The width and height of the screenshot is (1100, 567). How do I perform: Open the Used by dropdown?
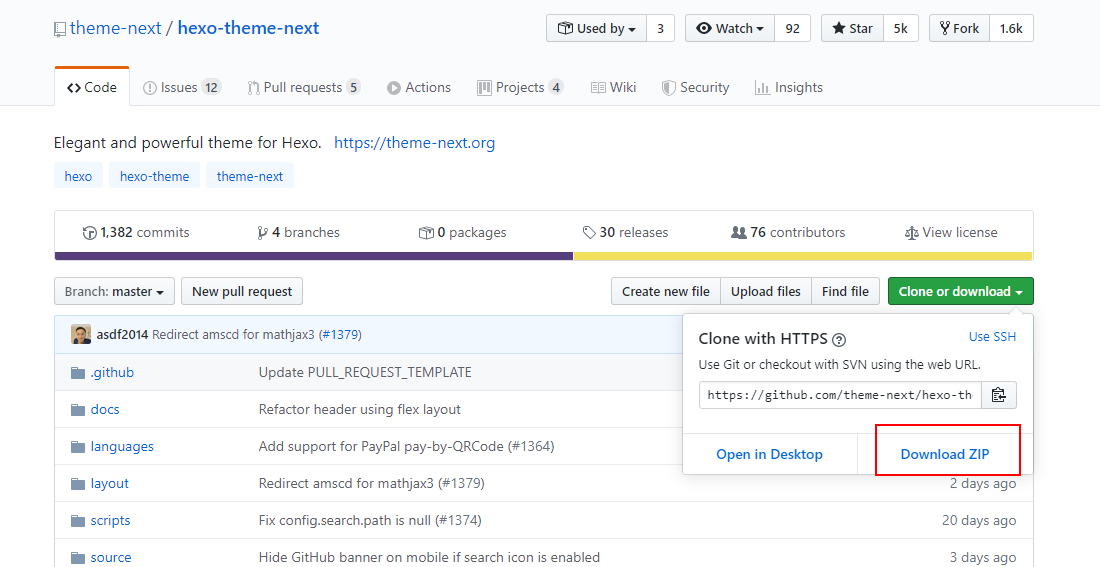pyautogui.click(x=596, y=29)
